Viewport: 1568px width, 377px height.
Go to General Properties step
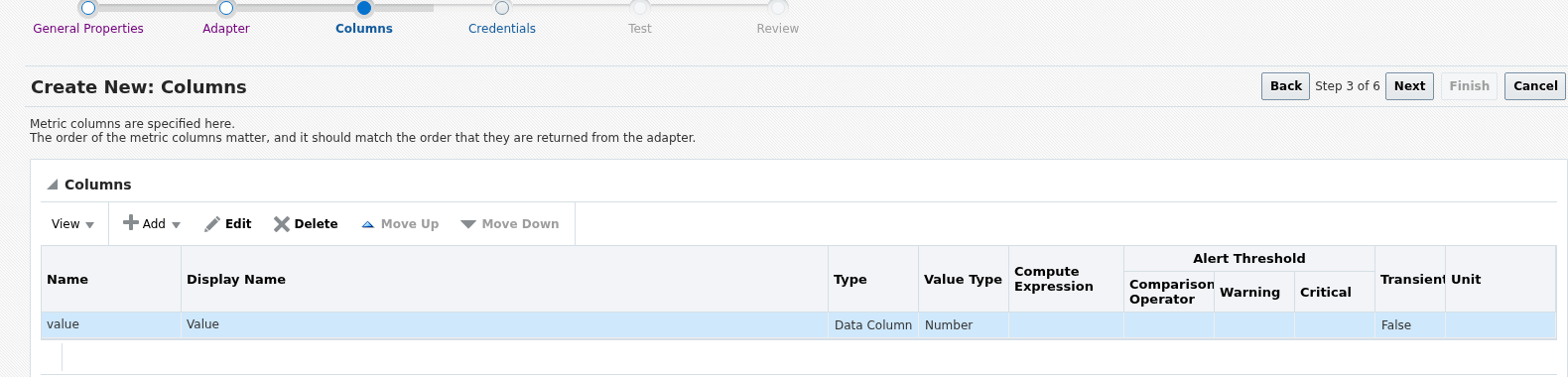click(x=88, y=29)
